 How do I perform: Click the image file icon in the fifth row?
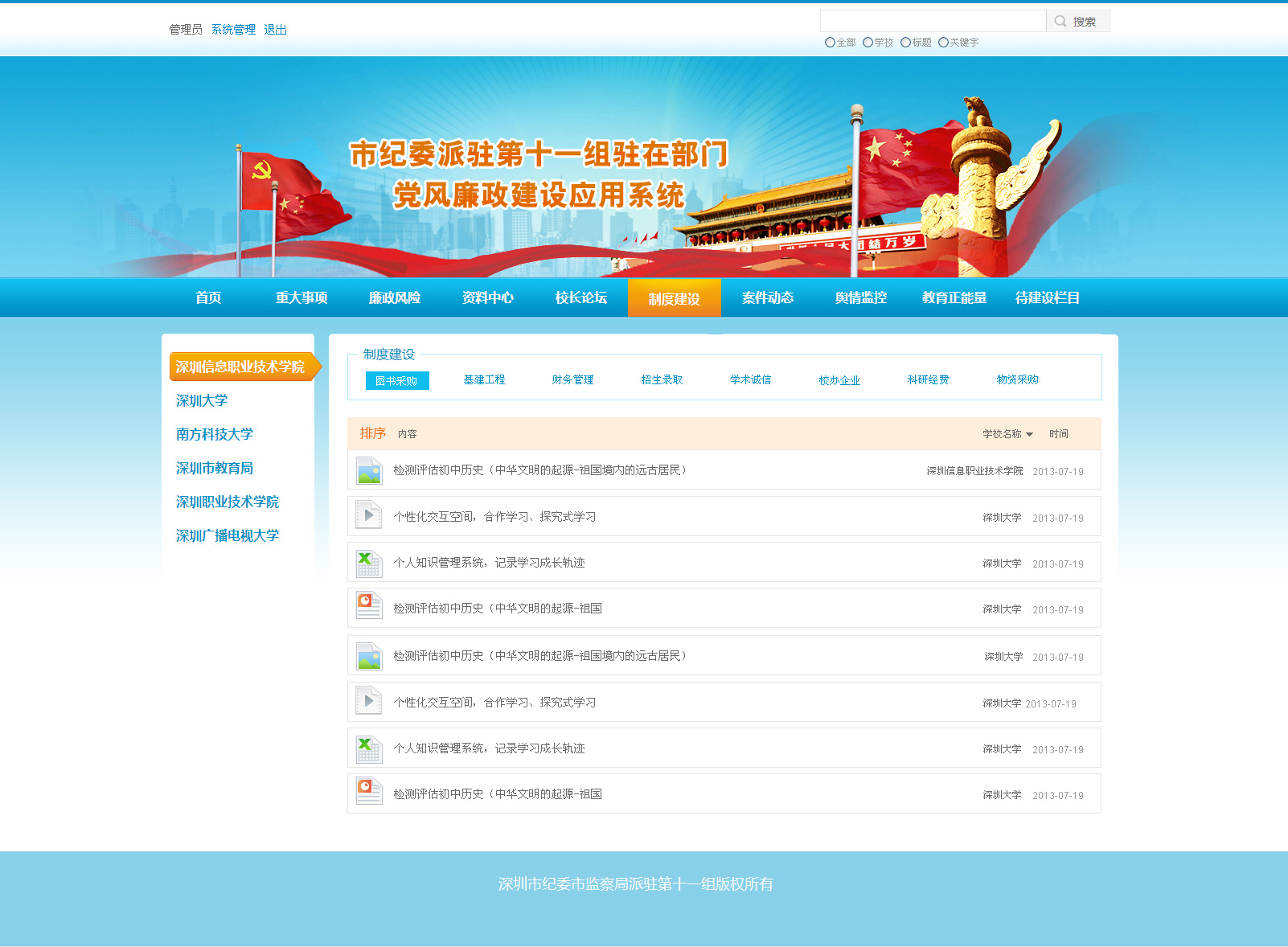[x=369, y=656]
